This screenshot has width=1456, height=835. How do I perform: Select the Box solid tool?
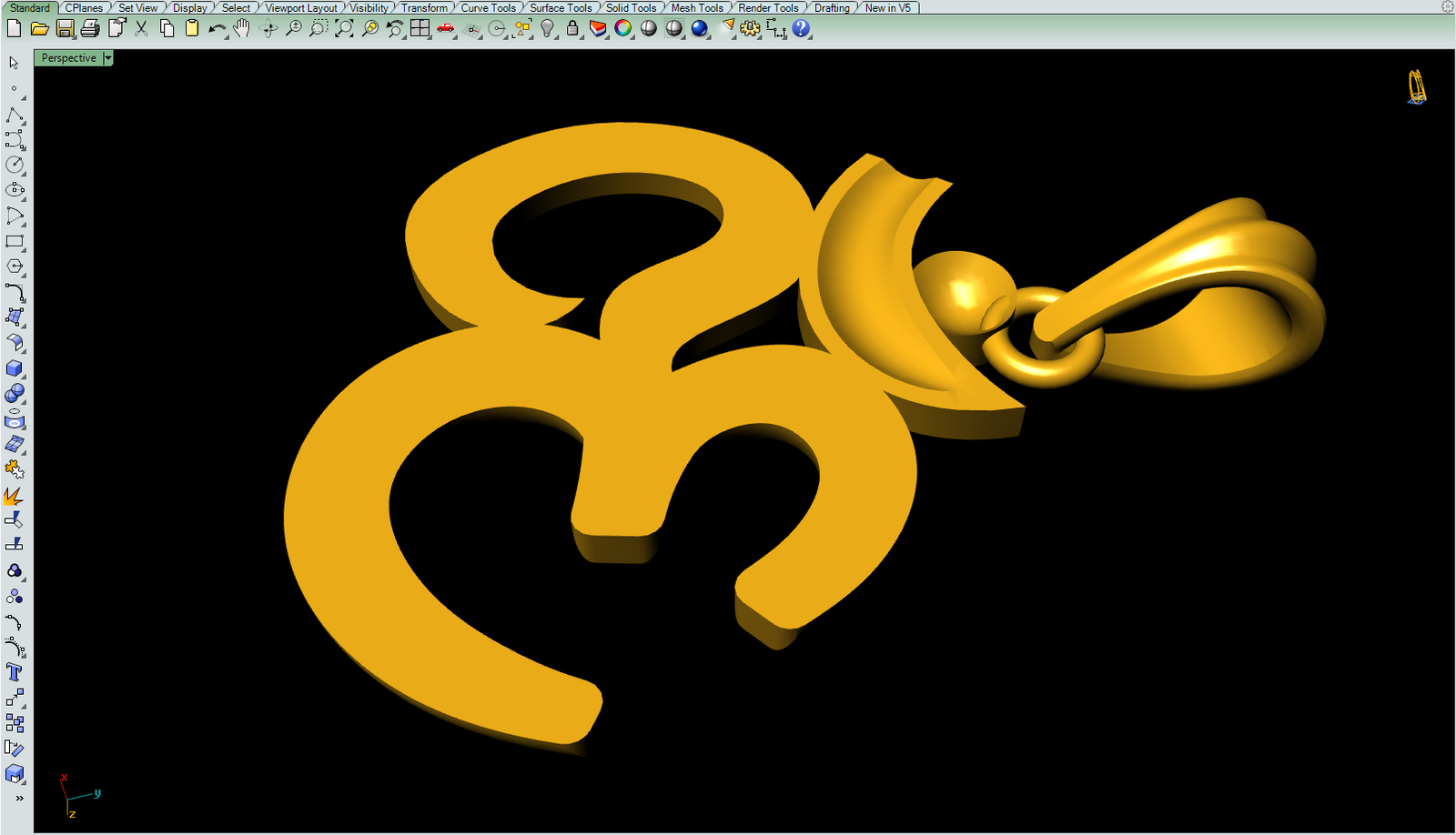(x=14, y=368)
